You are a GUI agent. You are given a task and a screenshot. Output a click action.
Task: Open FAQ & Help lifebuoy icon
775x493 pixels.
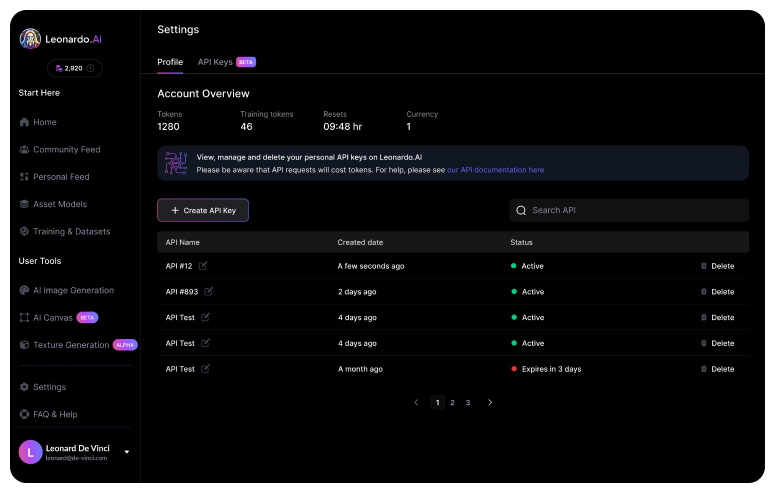tap(24, 414)
